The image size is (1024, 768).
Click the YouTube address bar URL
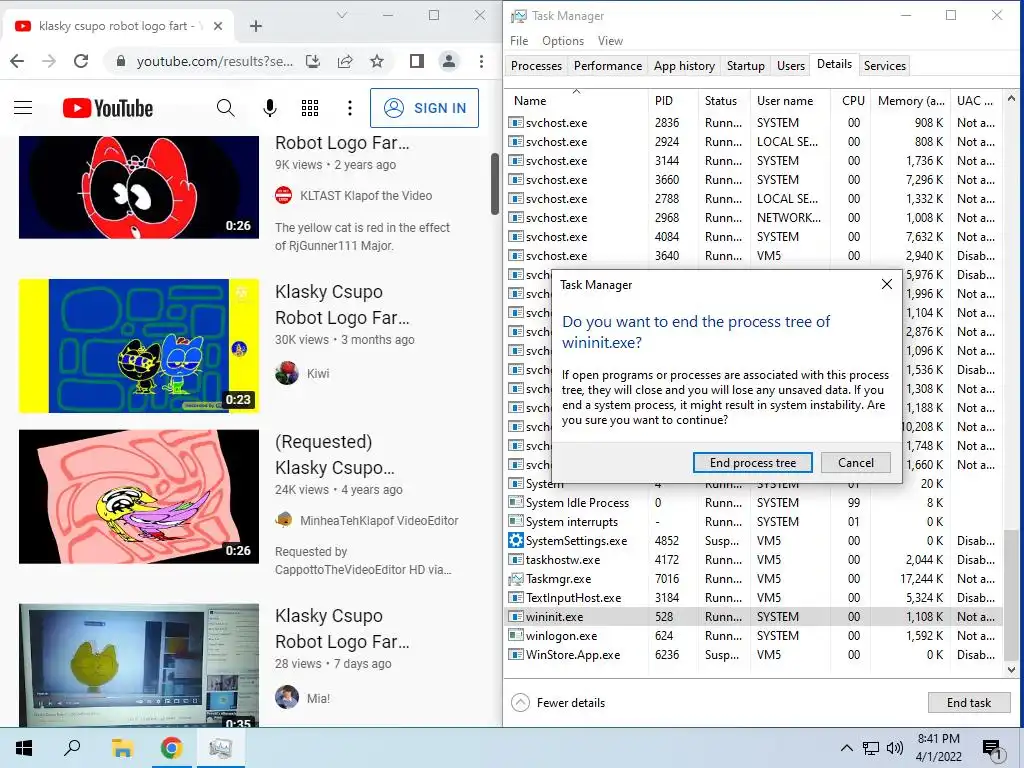214,61
